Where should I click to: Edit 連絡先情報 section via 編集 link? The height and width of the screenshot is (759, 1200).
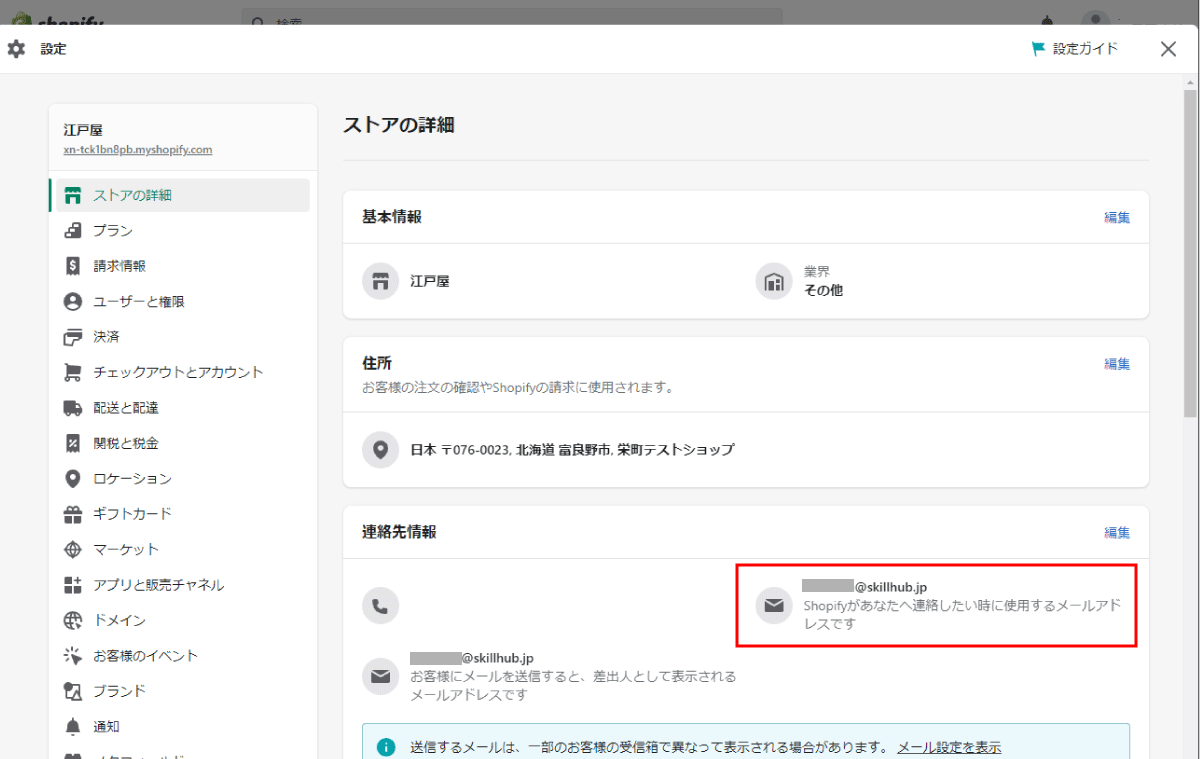tap(1117, 533)
